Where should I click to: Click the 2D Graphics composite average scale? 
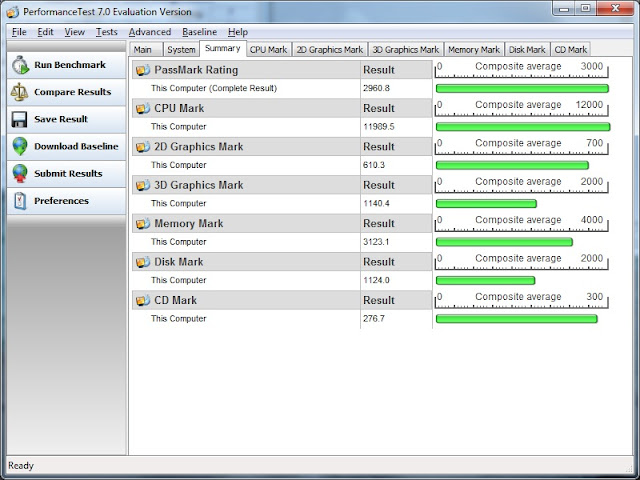point(521,147)
